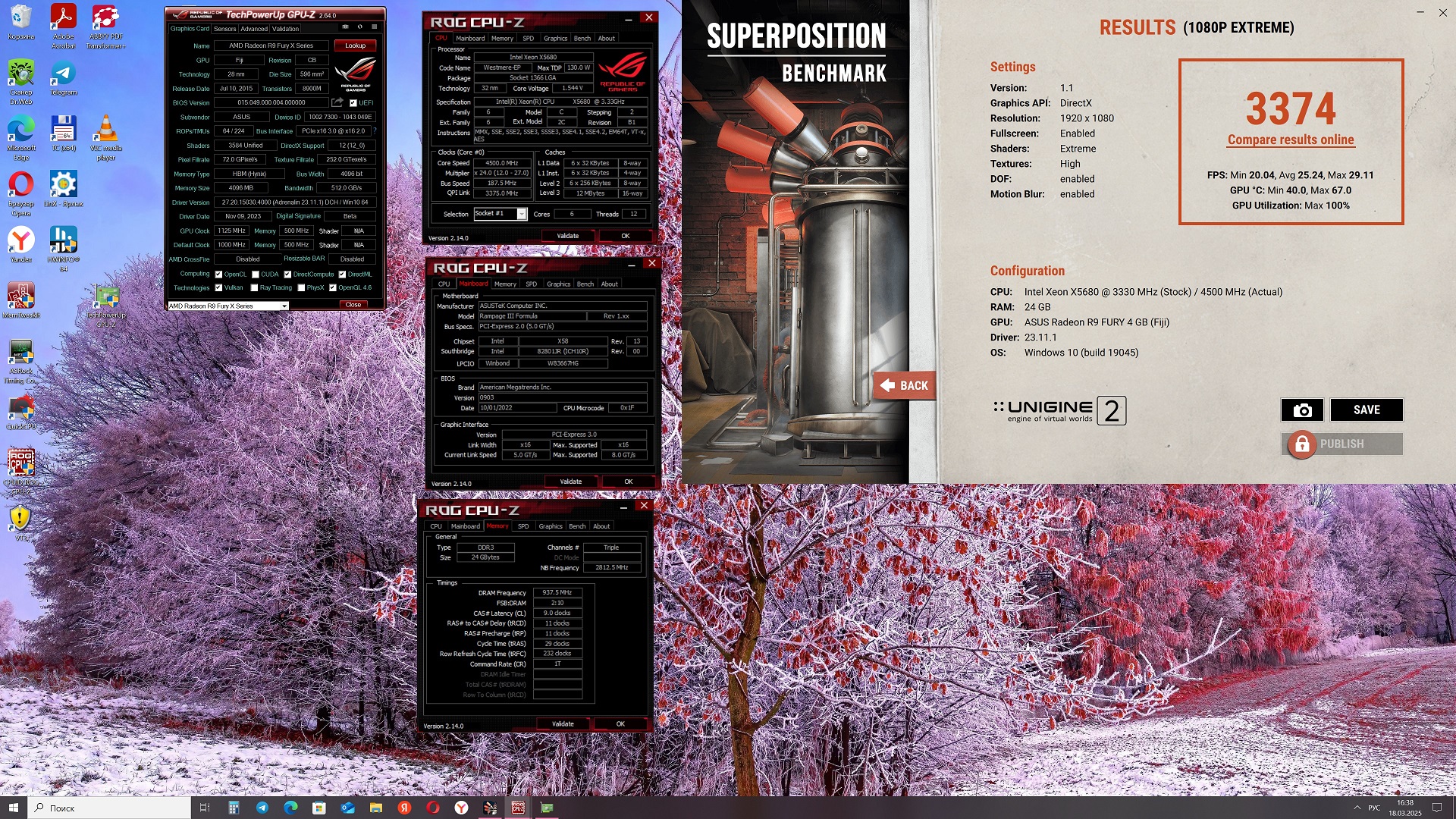Image resolution: width=1456 pixels, height=819 pixels.
Task: Take a GPU-Z screenshot with camera icon
Action: tap(345, 27)
